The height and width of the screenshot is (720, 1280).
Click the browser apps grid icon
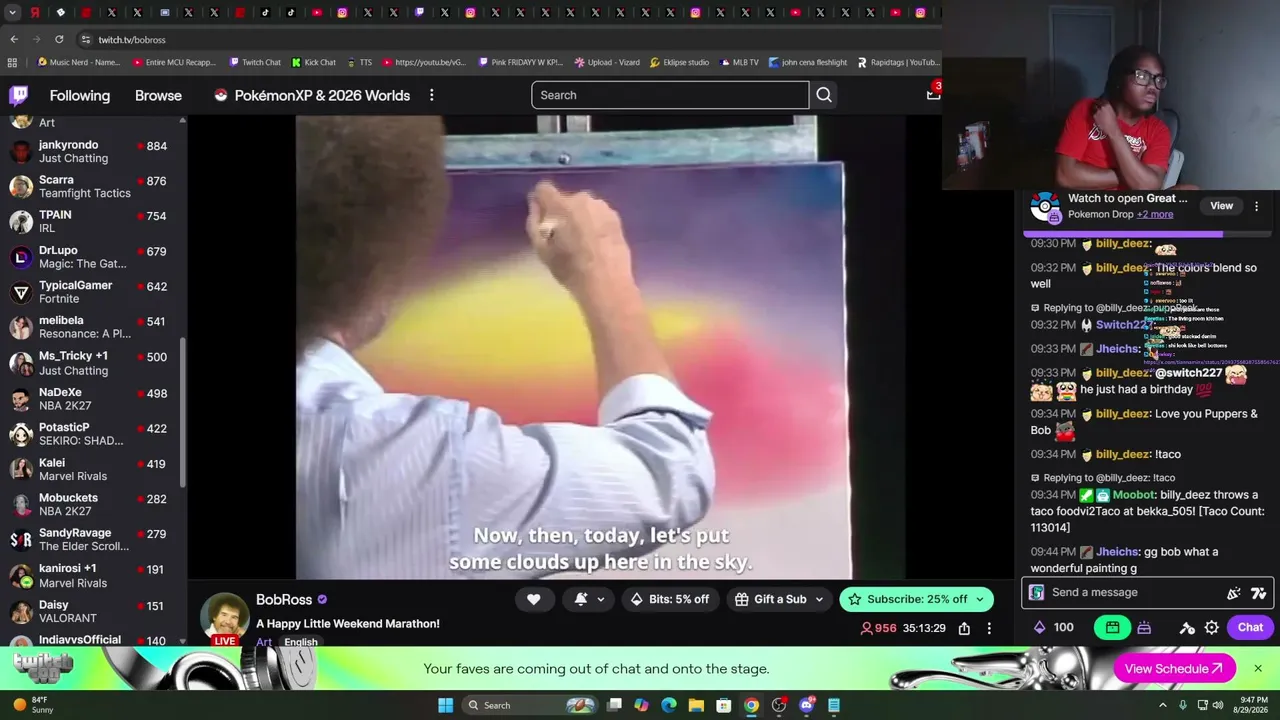point(12,62)
